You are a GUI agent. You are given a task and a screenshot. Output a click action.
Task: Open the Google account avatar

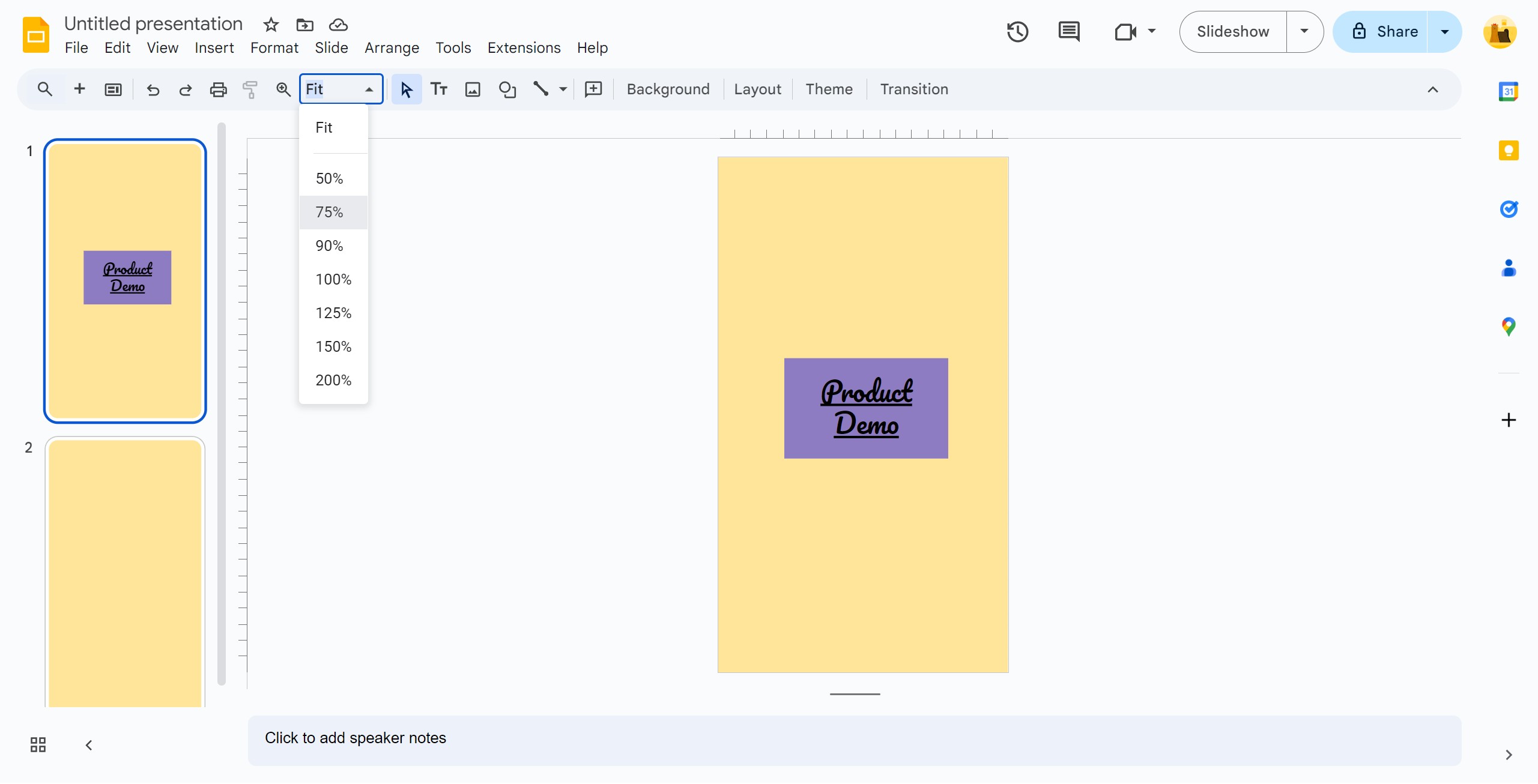[1500, 32]
